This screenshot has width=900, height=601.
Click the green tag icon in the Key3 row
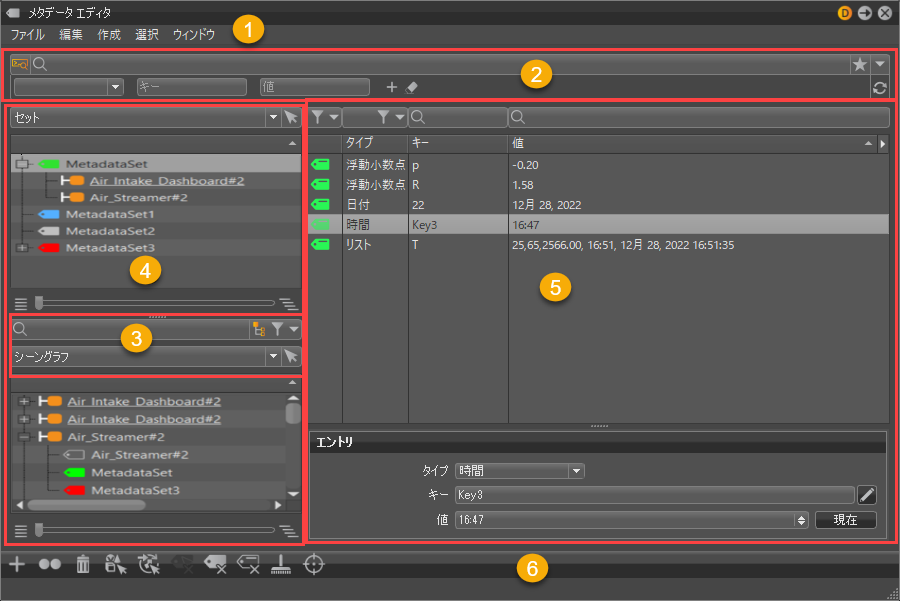tap(320, 224)
